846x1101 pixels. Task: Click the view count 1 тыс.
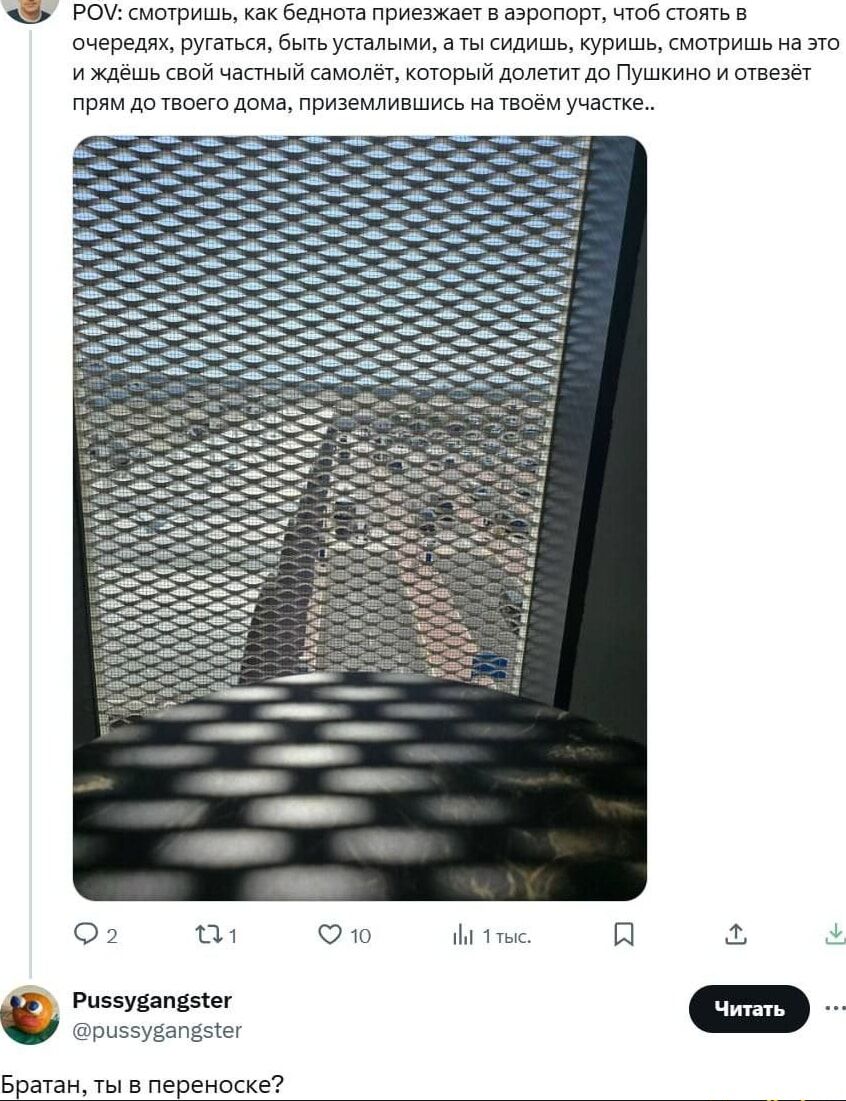[507, 936]
